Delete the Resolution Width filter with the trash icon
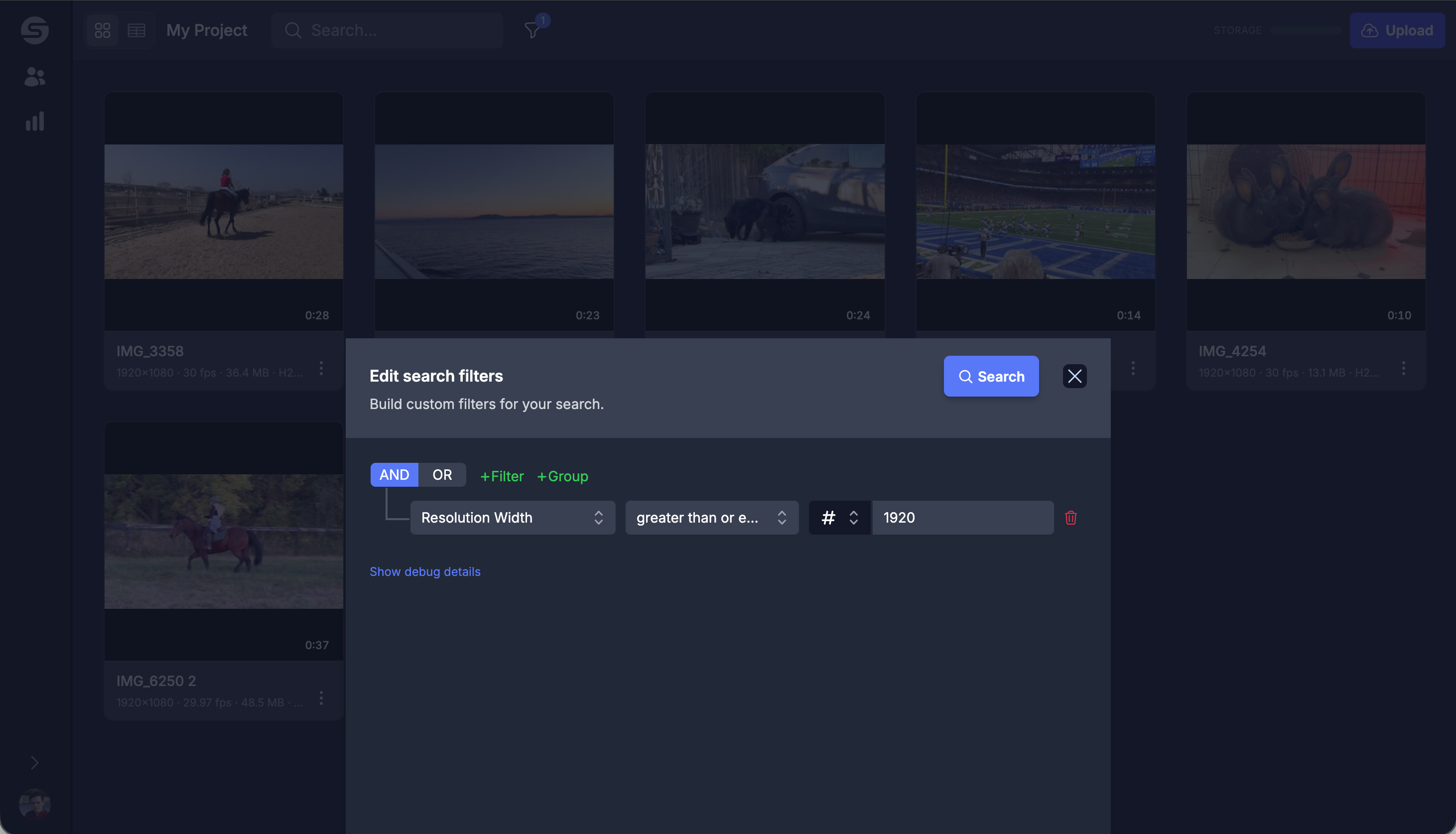1456x834 pixels. pos(1070,518)
